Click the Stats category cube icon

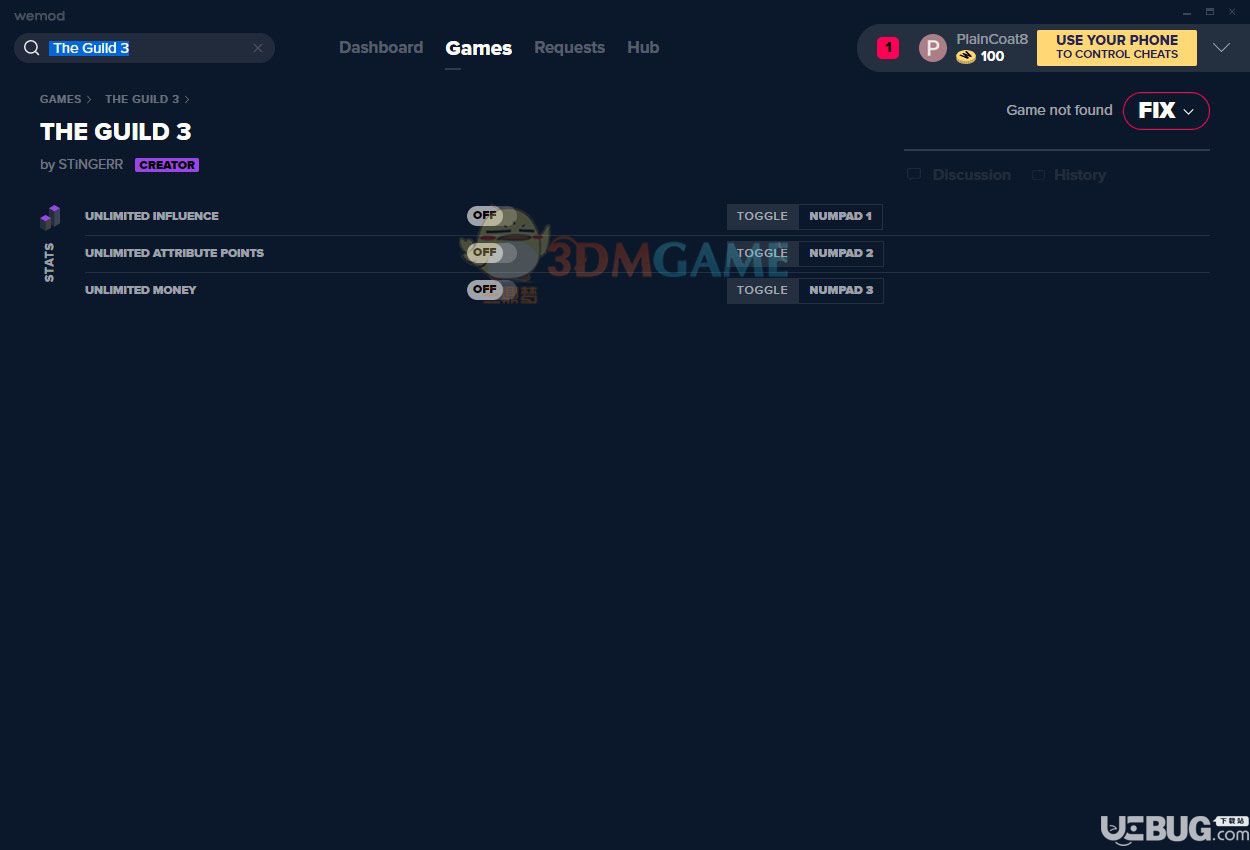pyautogui.click(x=50, y=217)
